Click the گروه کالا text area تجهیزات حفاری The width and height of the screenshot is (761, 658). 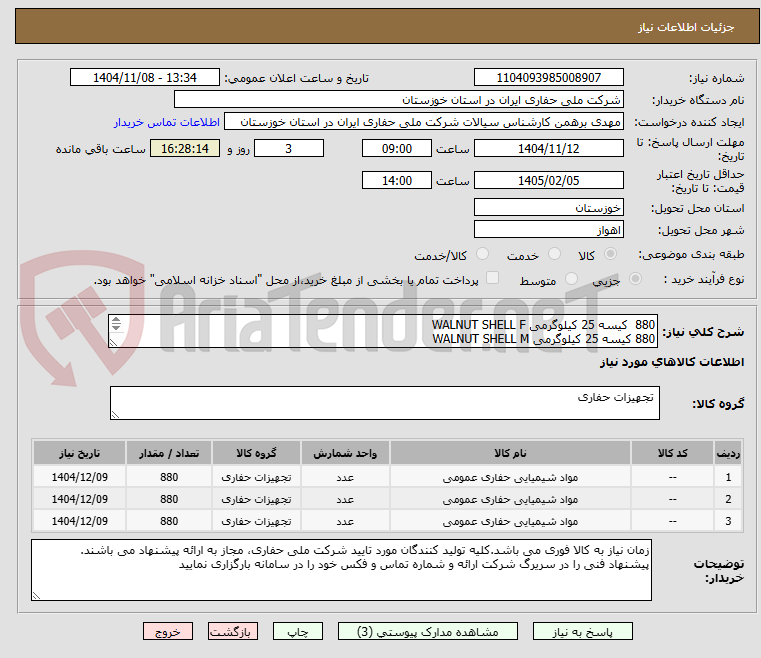(x=385, y=403)
